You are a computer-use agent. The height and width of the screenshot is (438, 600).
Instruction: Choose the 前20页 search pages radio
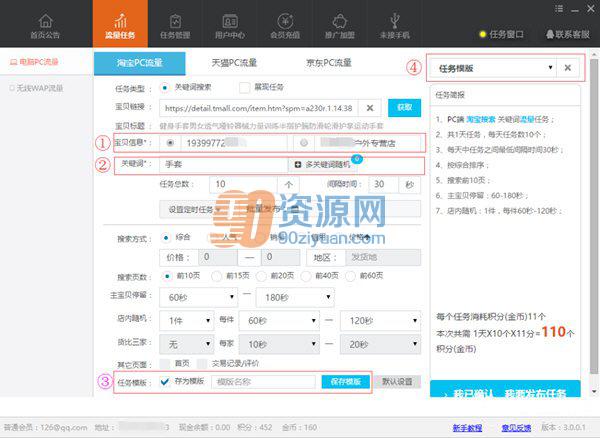[261, 276]
